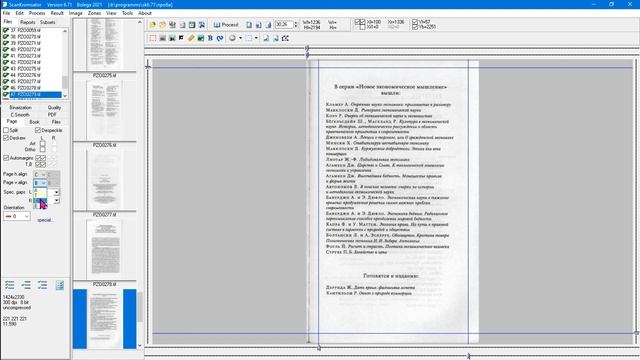
Task: Open the Tools menu
Action: pyautogui.click(x=127, y=13)
